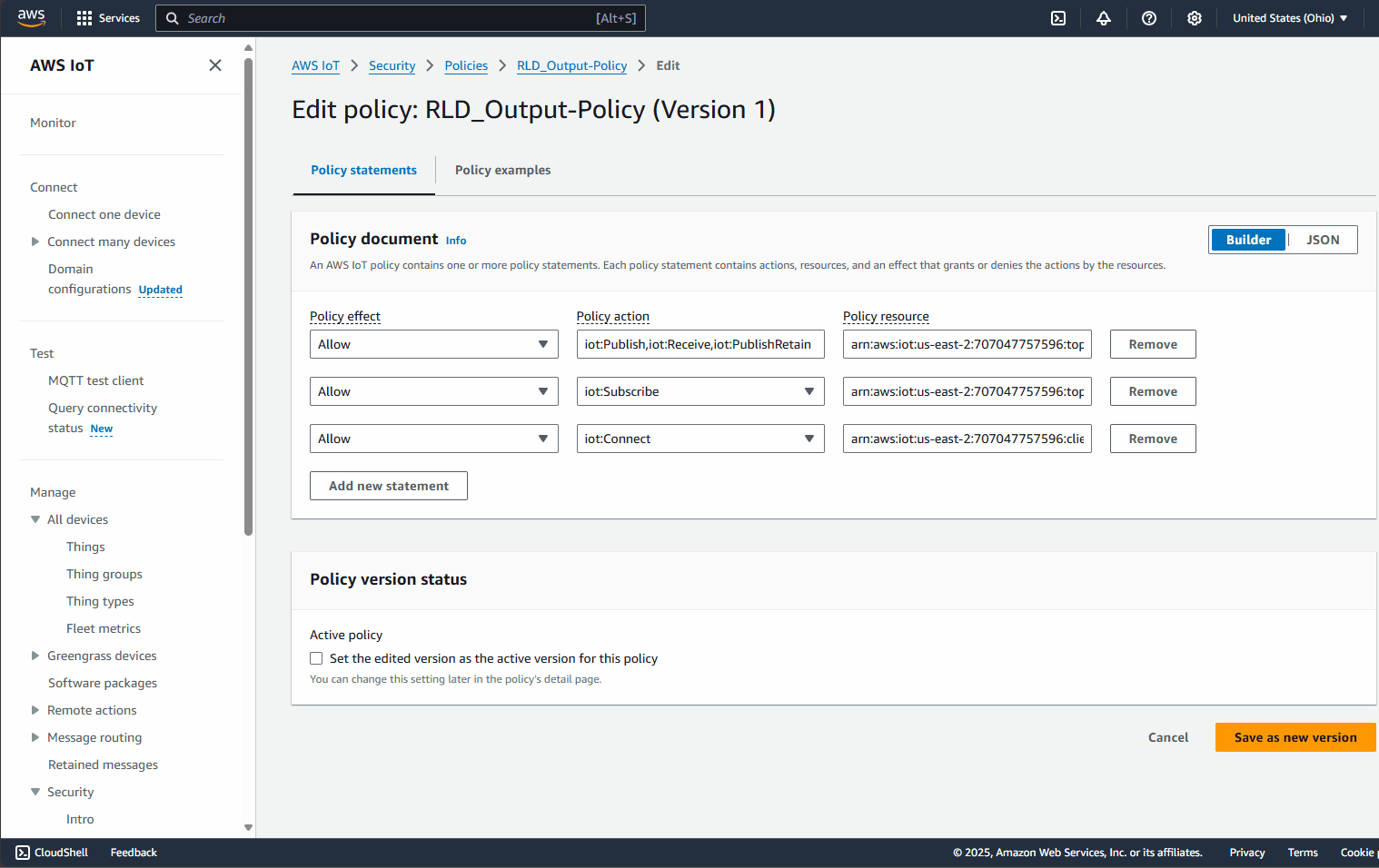Open Software packages
The width and height of the screenshot is (1379, 868).
pyautogui.click(x=103, y=683)
